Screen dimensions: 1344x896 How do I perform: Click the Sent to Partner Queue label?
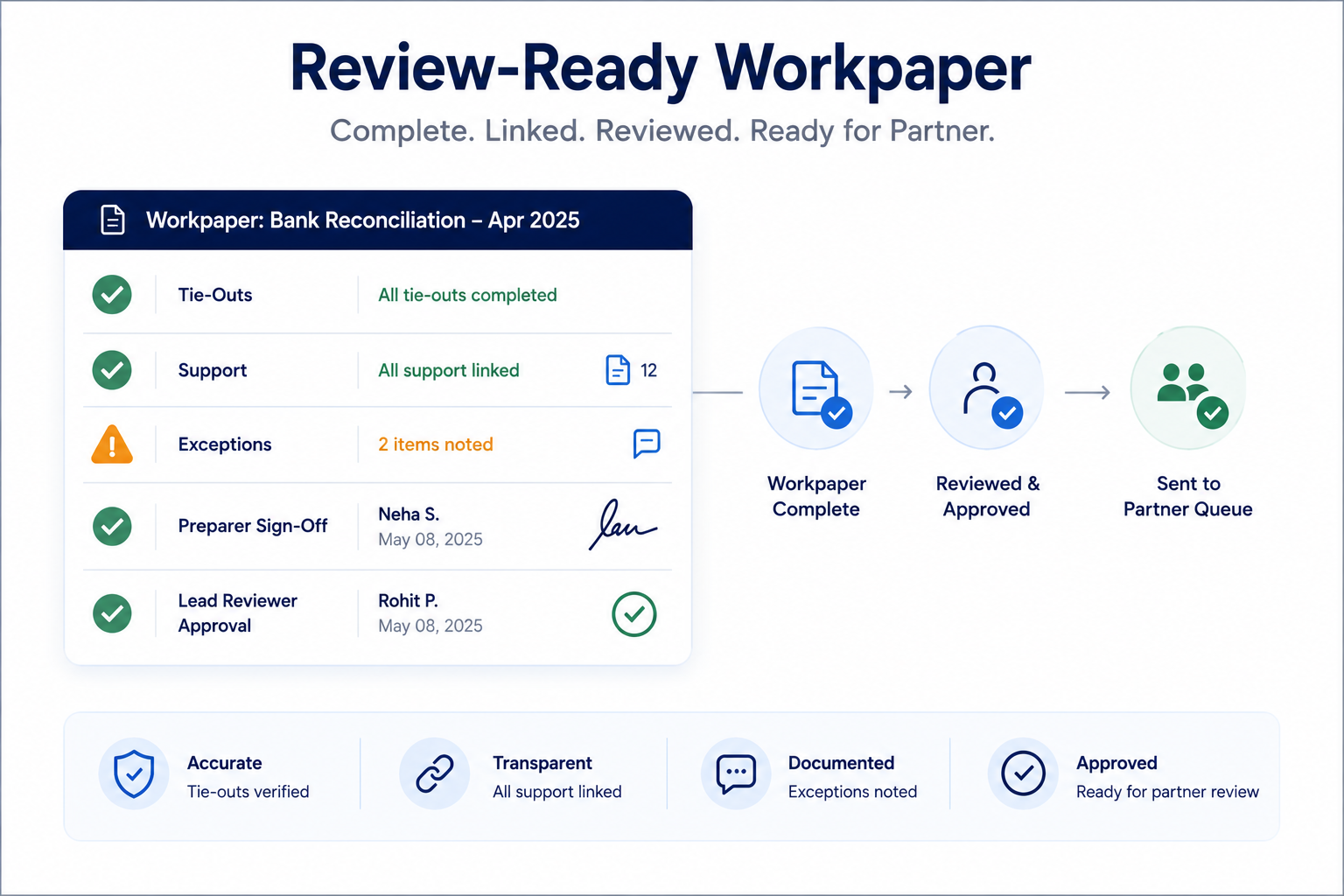click(x=1188, y=496)
